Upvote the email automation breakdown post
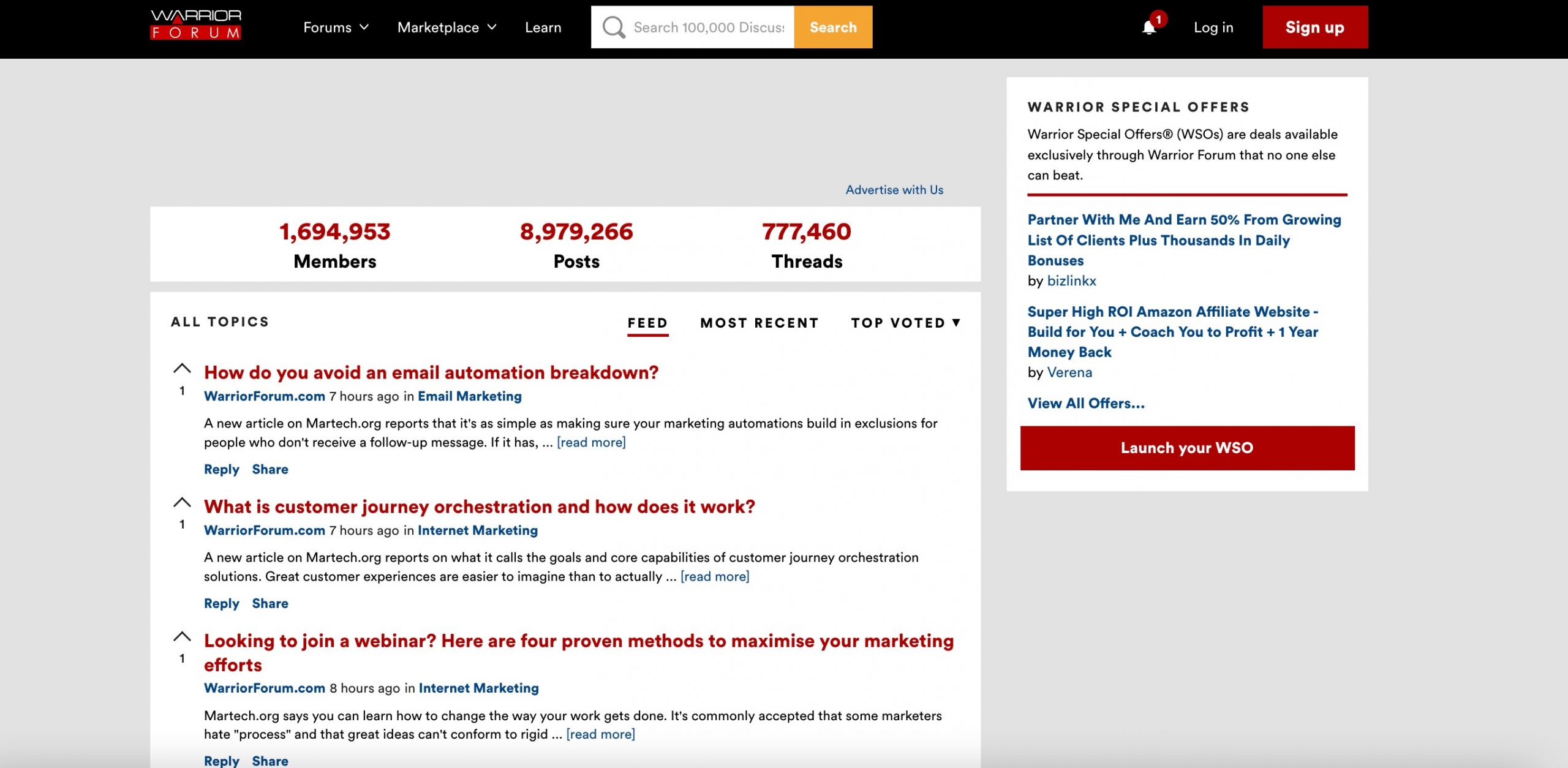This screenshot has width=1568, height=768. point(182,368)
